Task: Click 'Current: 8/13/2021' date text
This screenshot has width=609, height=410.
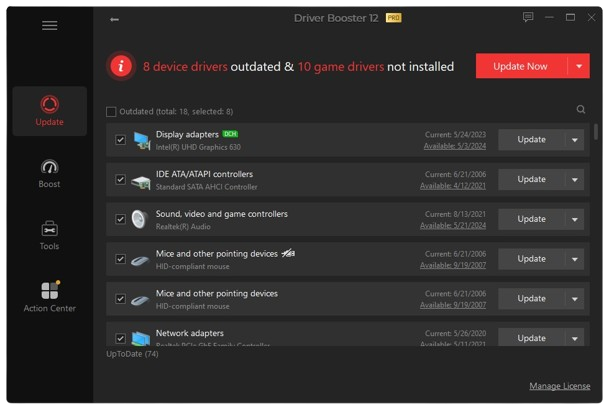Action: [455, 214]
